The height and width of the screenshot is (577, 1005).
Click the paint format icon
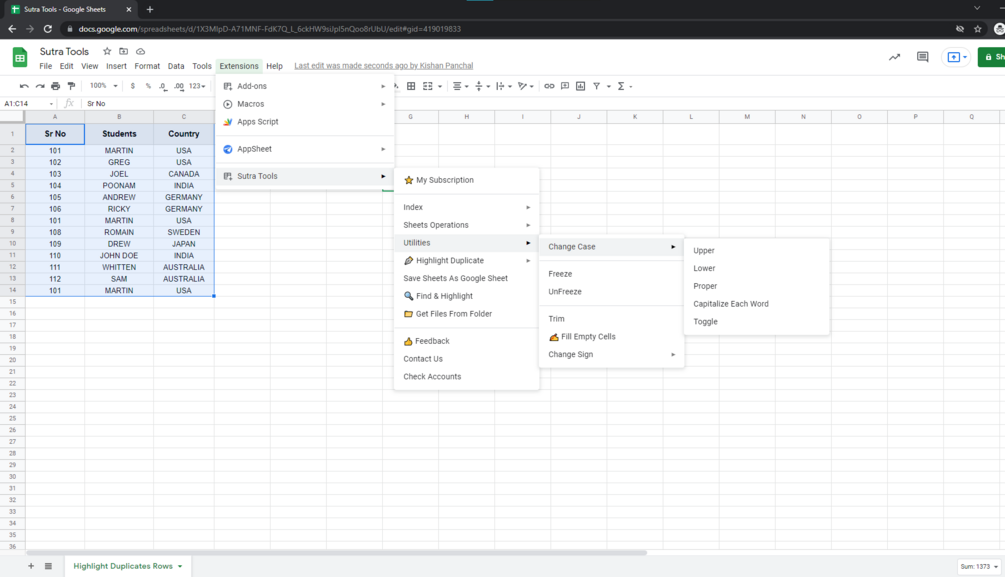point(71,86)
